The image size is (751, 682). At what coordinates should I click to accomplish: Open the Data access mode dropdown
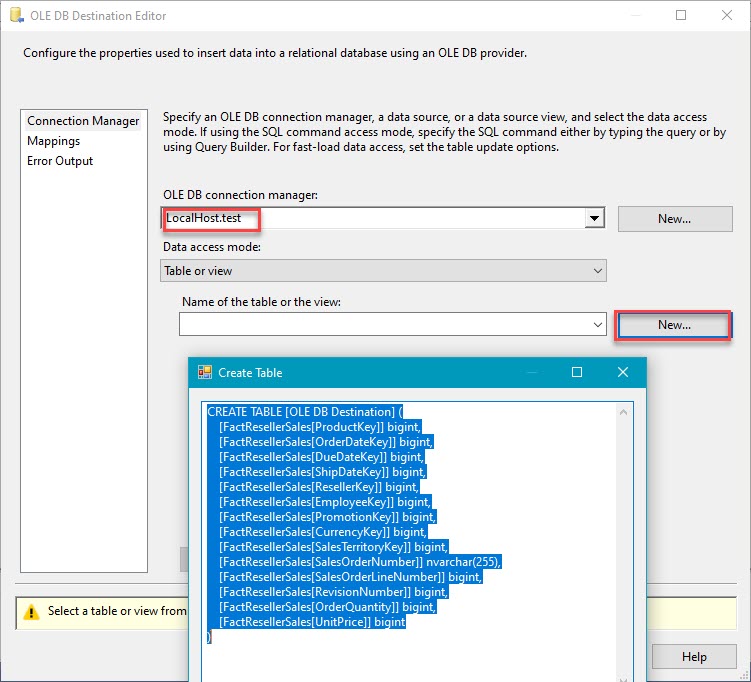pyautogui.click(x=597, y=271)
